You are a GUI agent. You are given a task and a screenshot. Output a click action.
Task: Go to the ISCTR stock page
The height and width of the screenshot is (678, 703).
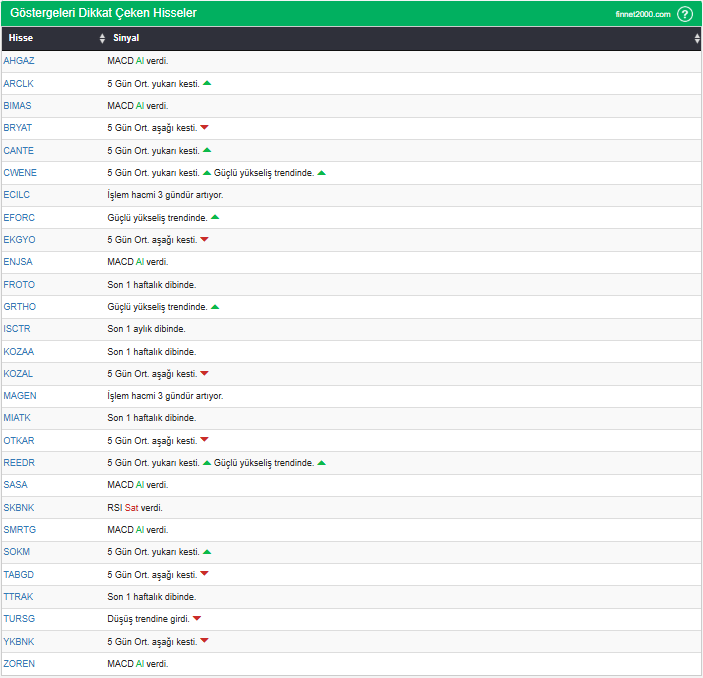coord(17,329)
